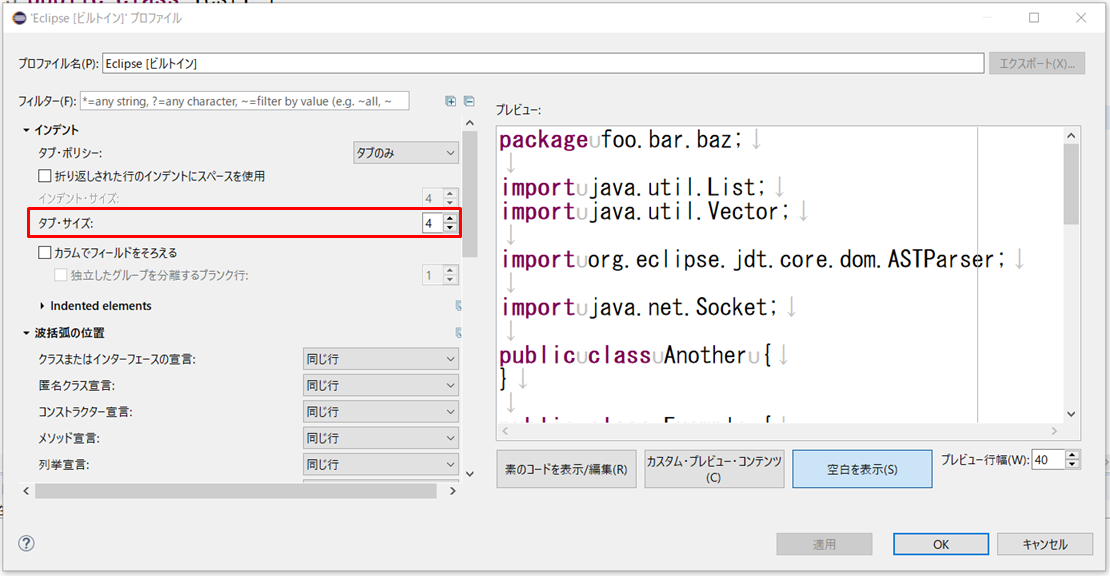
Task: Click the フィルター text field
Action: [243, 101]
